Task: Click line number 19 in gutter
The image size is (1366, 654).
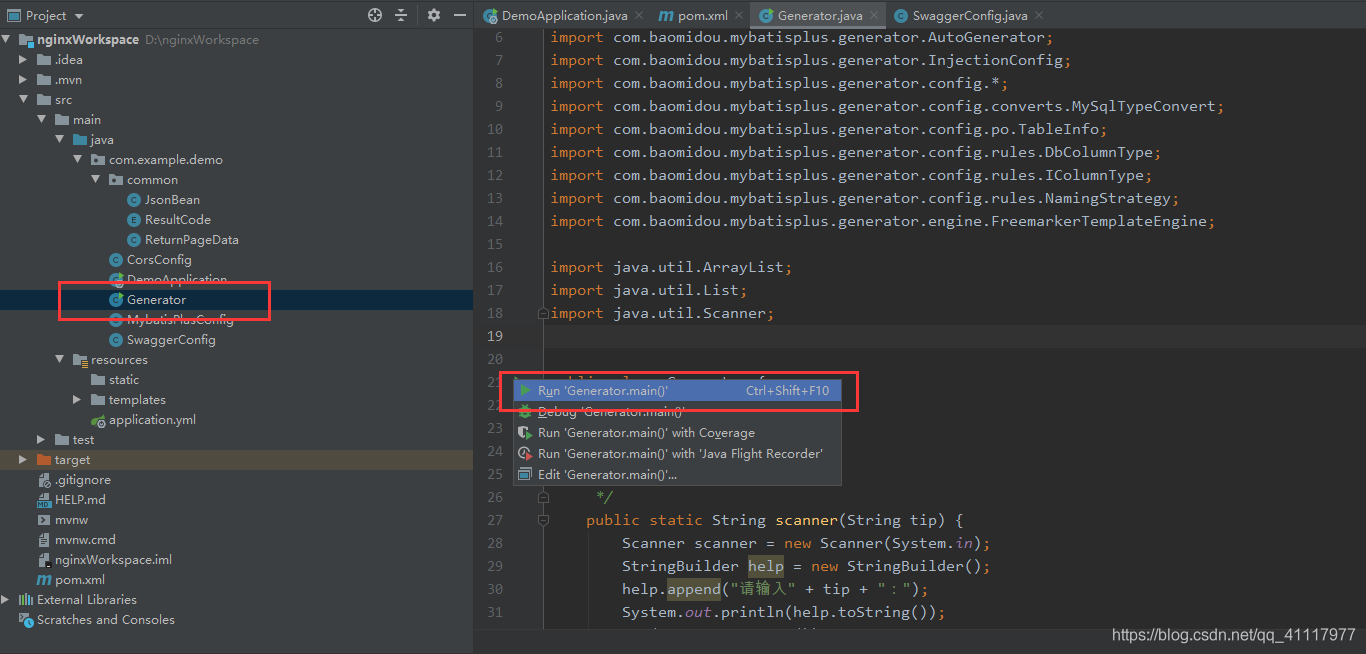Action: tap(495, 336)
